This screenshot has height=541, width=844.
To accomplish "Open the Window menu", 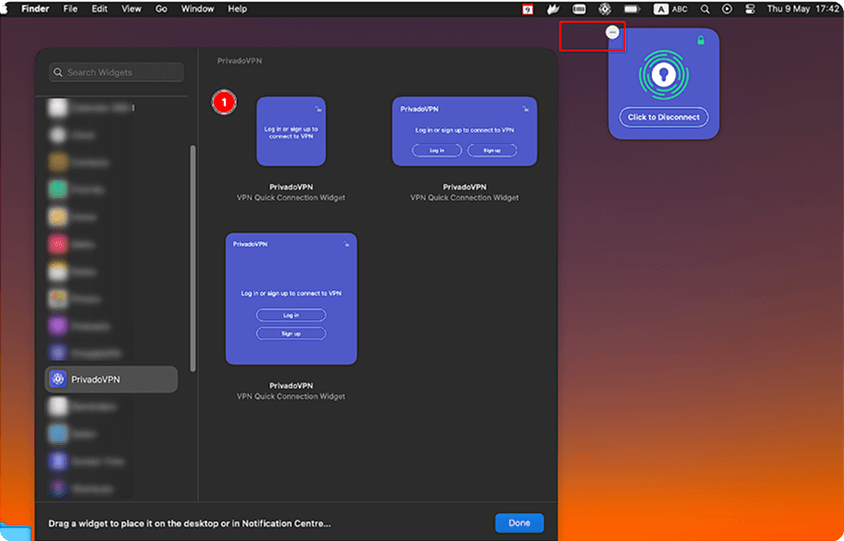I will tap(198, 9).
